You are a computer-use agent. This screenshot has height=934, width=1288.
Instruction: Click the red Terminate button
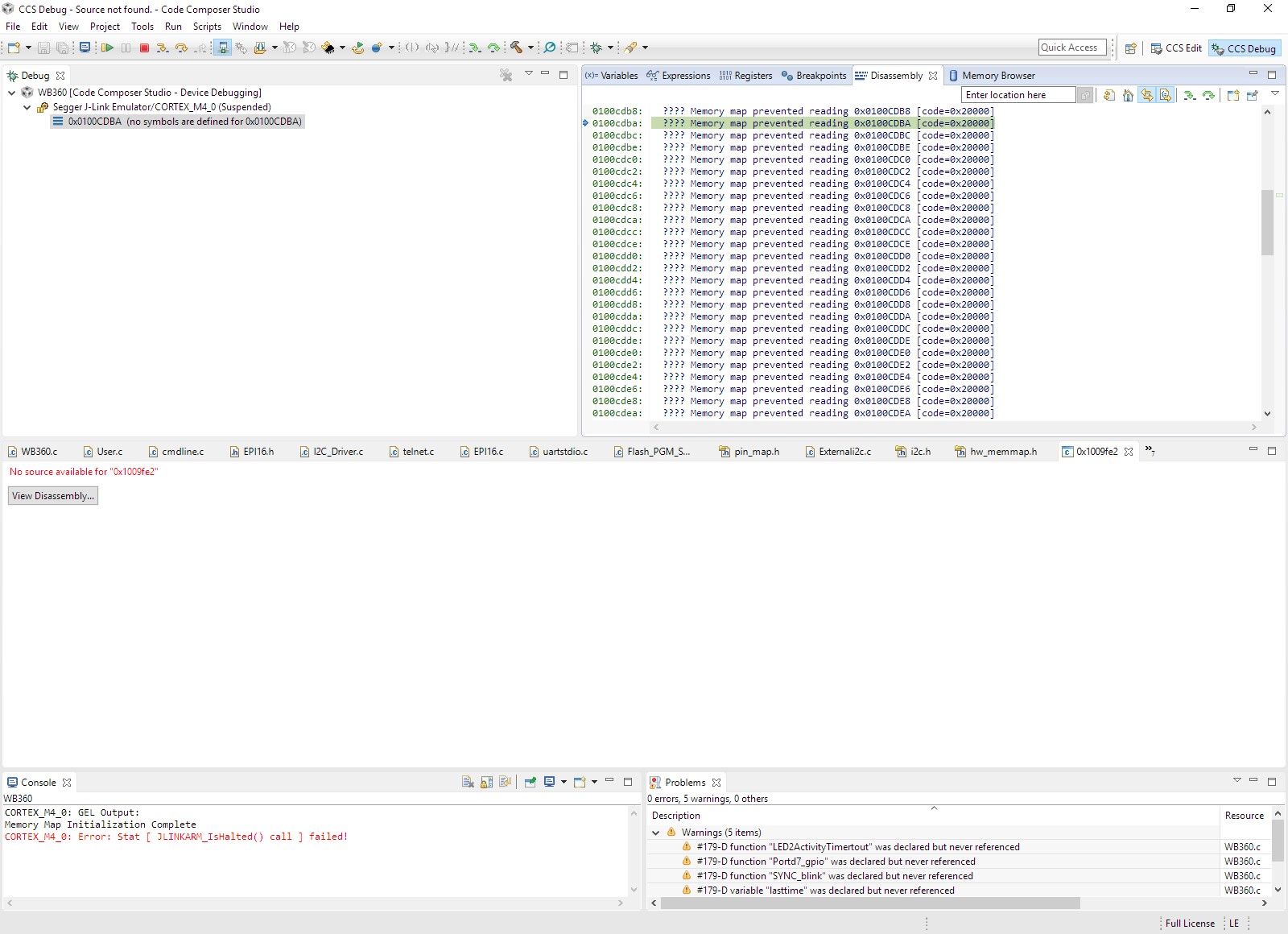coord(145,48)
